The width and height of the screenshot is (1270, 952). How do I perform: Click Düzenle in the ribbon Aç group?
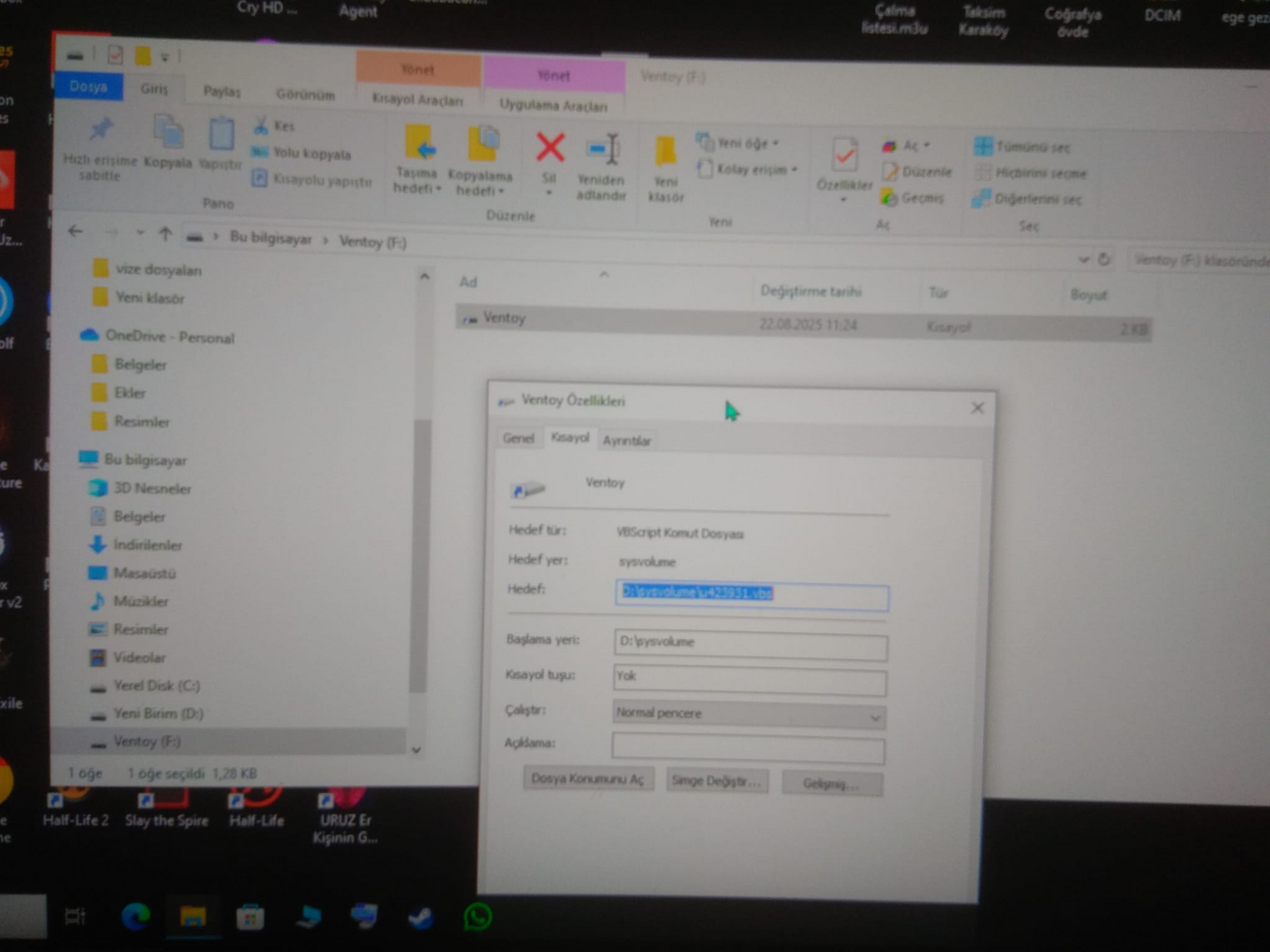[917, 172]
